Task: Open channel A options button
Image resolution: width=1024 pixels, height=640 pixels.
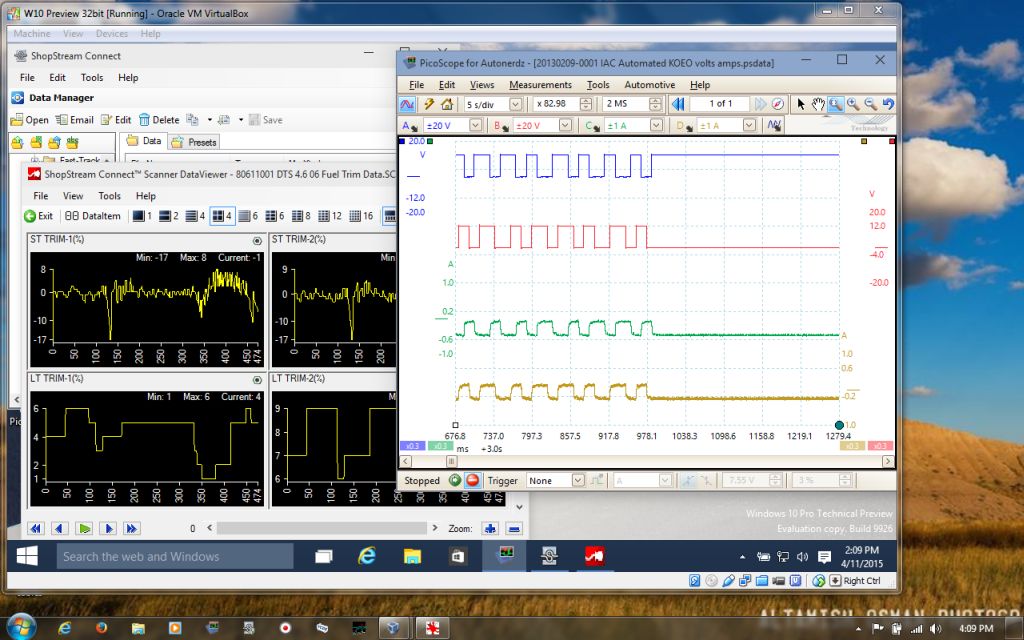Action: (410, 125)
